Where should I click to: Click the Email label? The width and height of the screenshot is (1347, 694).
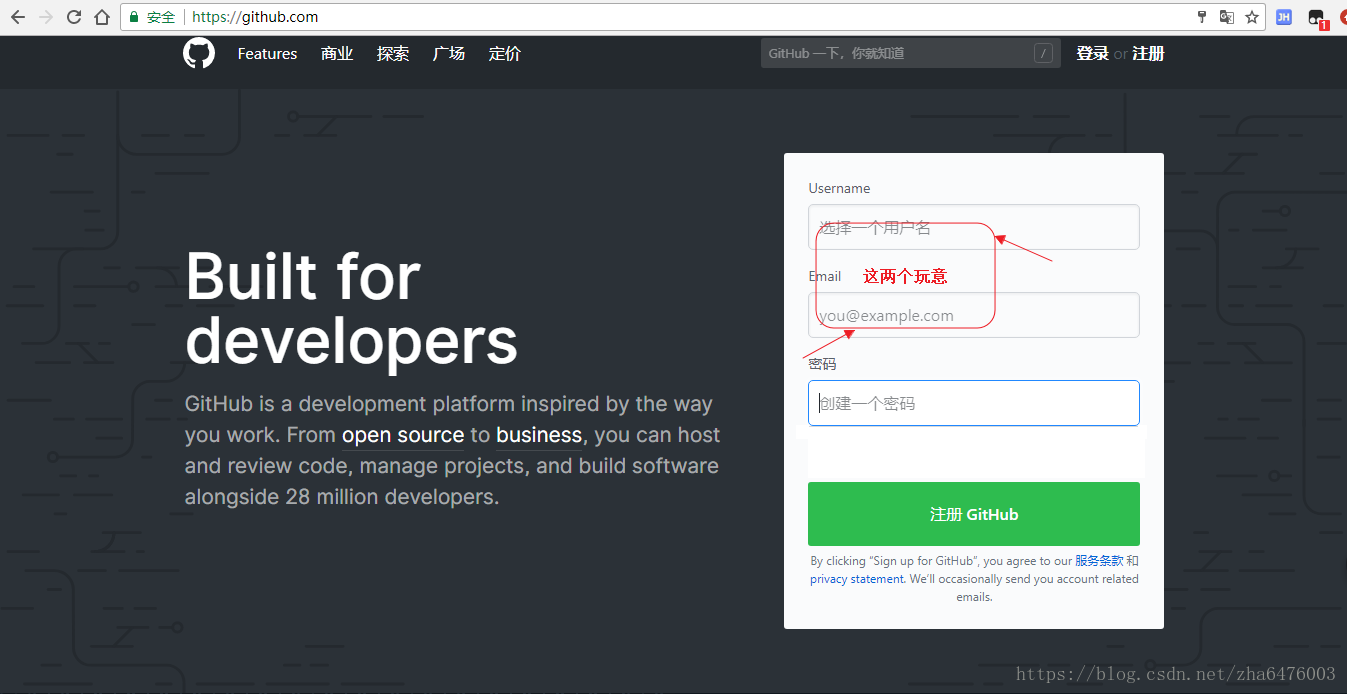(825, 276)
